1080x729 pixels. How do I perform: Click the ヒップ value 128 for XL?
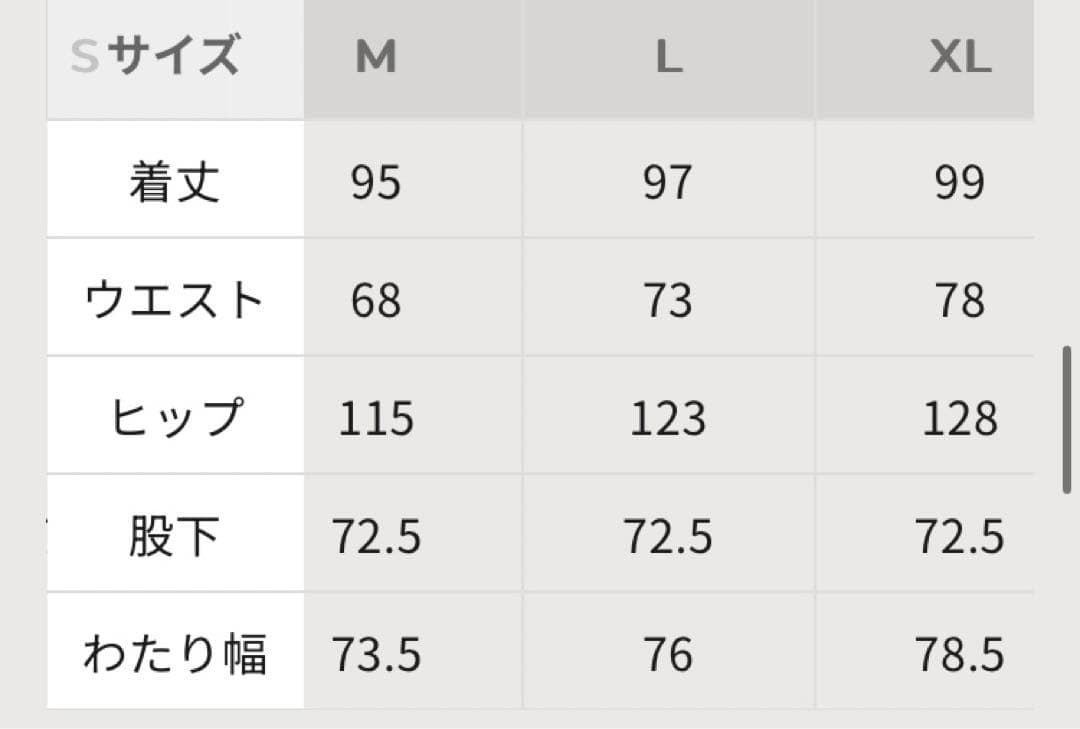(x=960, y=419)
